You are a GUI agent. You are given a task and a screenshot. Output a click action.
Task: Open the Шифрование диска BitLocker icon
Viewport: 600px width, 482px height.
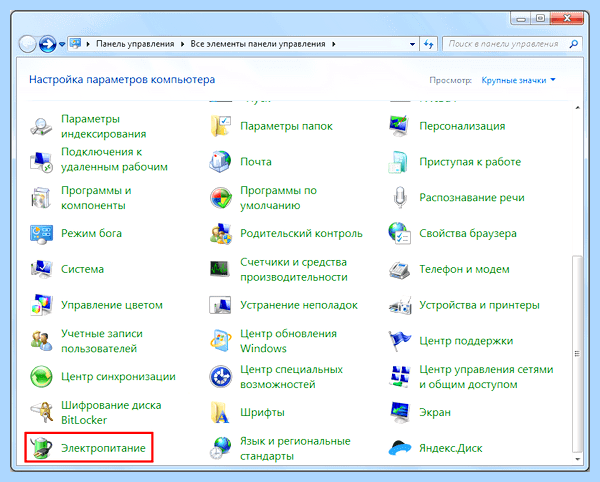(x=41, y=412)
